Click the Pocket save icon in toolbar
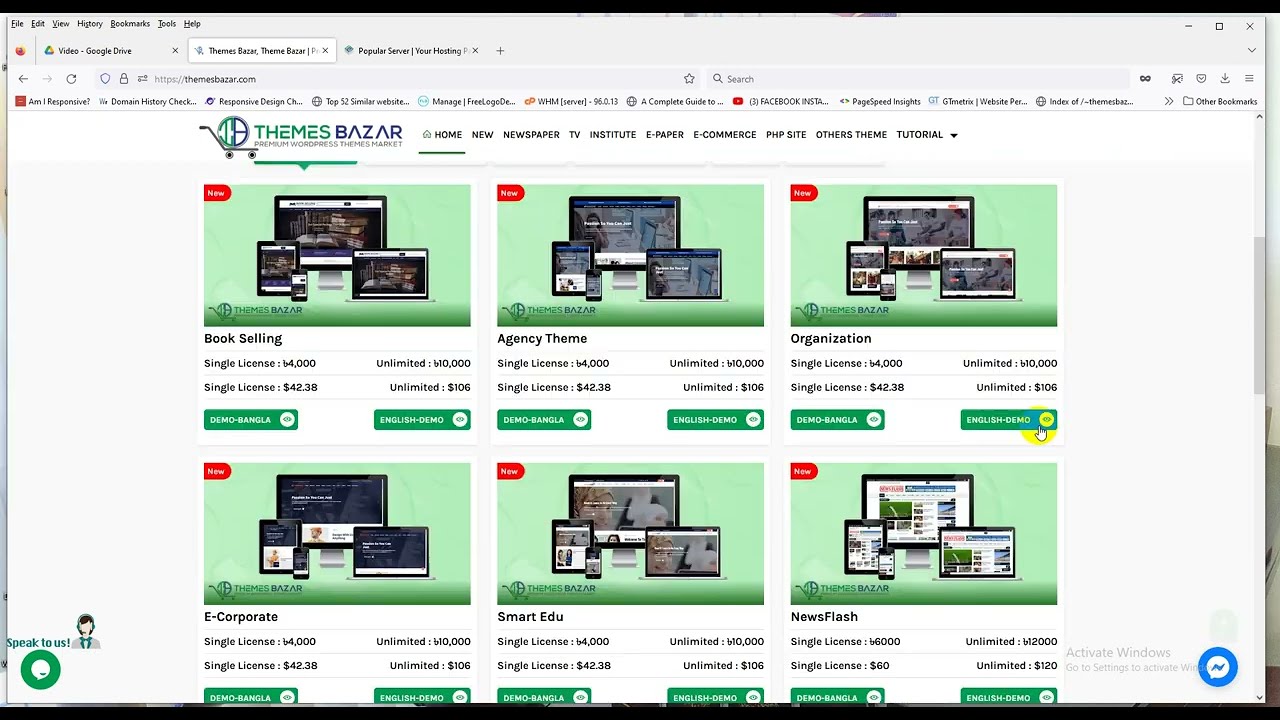This screenshot has width=1280, height=720. (x=1201, y=79)
